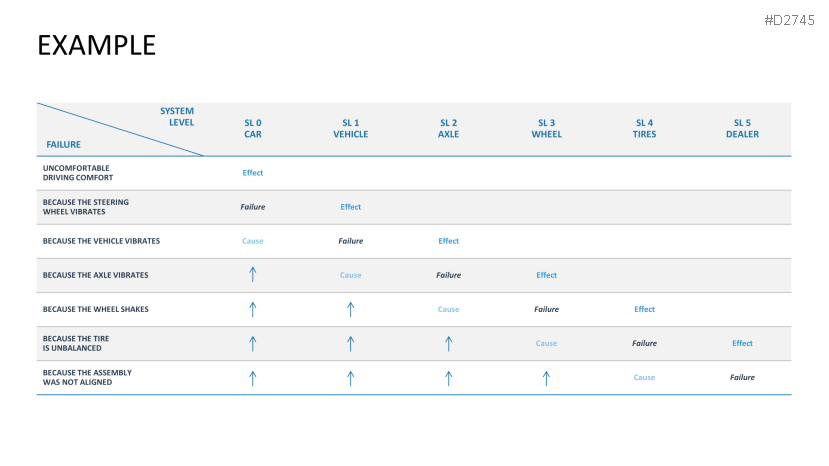
Task: Select BECAUSE THE VEHICLE VIBRATES label
Action: [101, 241]
